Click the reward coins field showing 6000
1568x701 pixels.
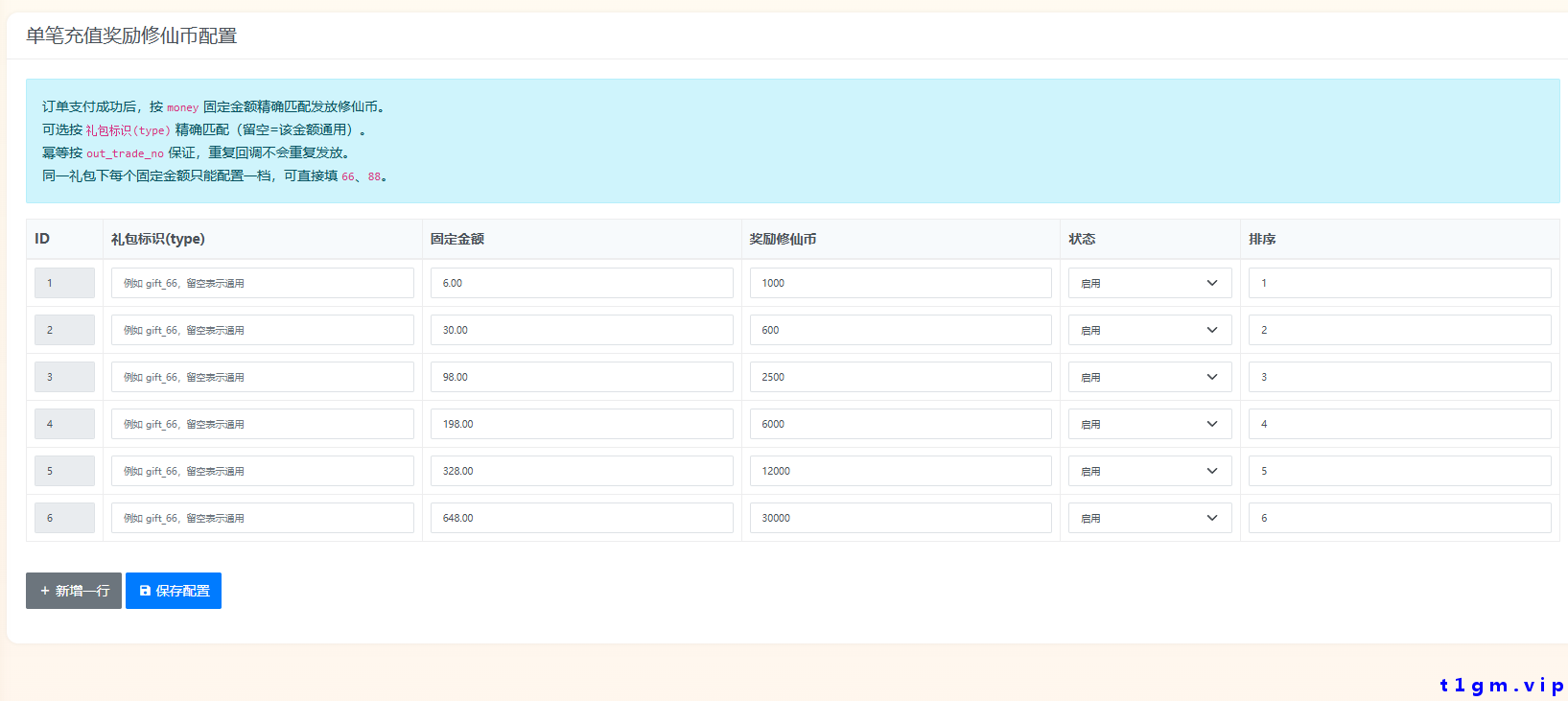click(901, 424)
